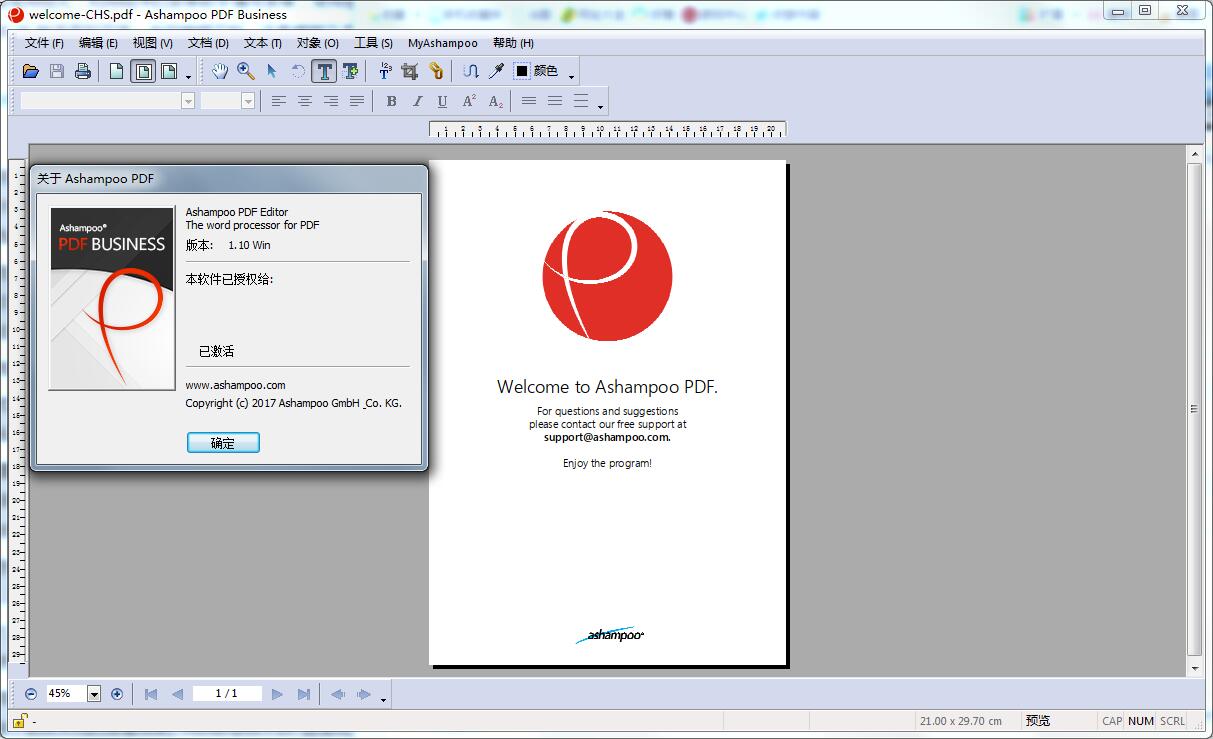The image size is (1213, 739).
Task: Click the zoom in plus button
Action: tap(117, 693)
